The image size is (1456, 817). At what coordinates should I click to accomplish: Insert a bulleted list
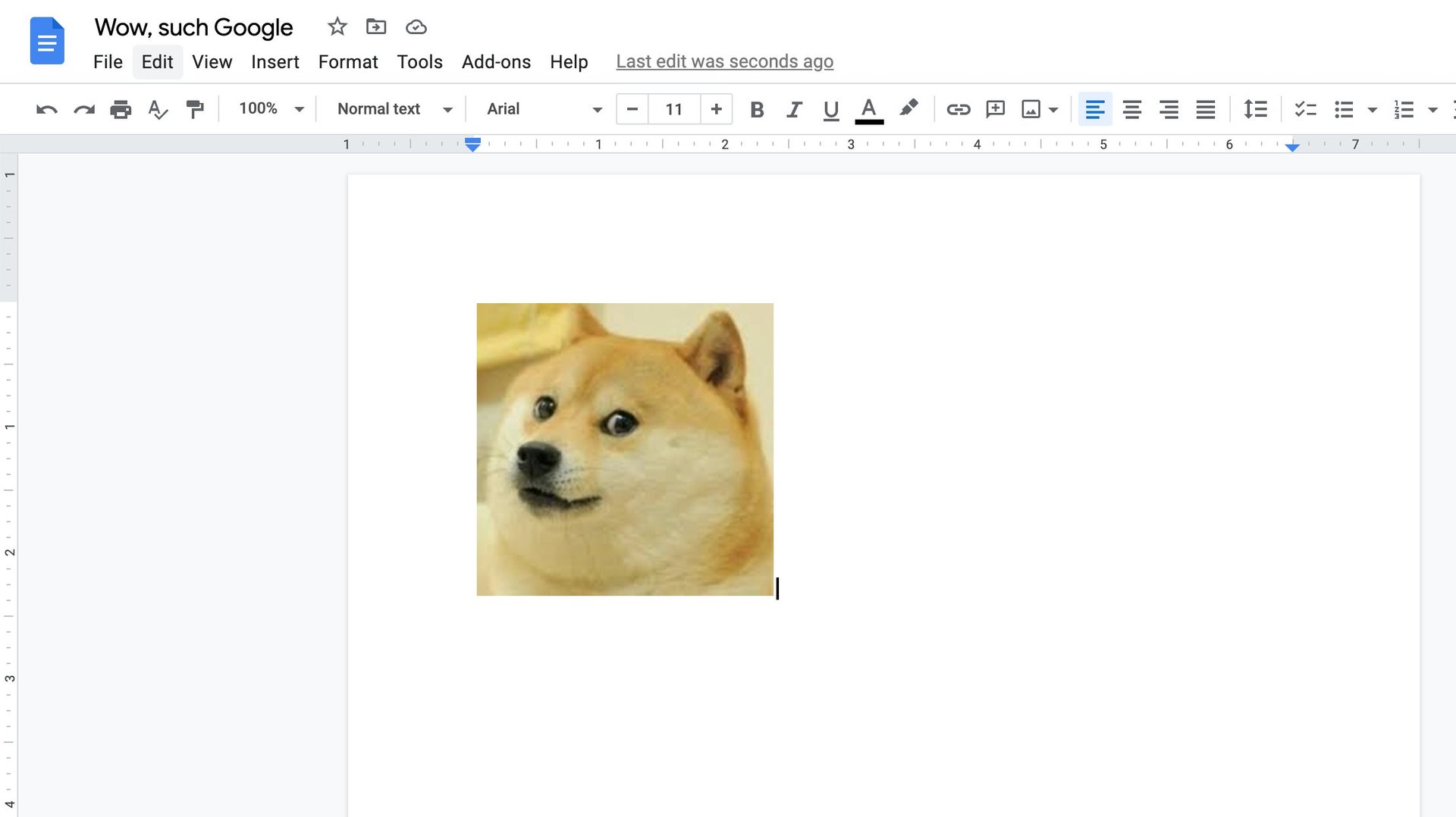(1344, 109)
